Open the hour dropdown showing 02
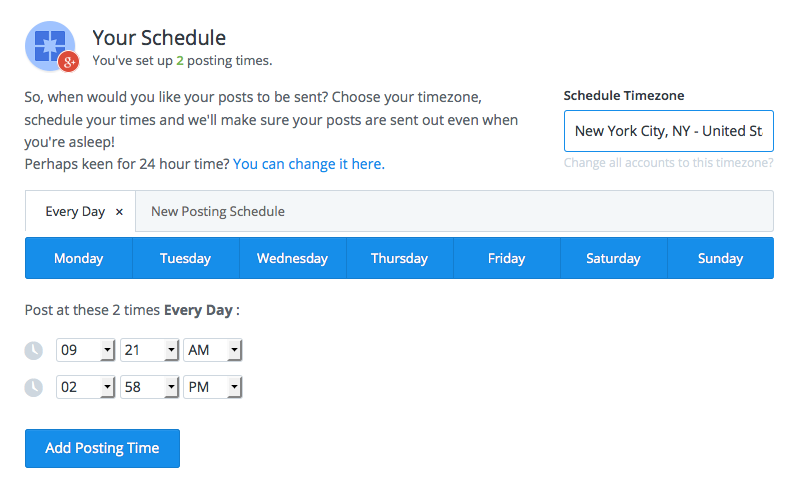Viewport: 789px width, 483px height. coord(86,387)
